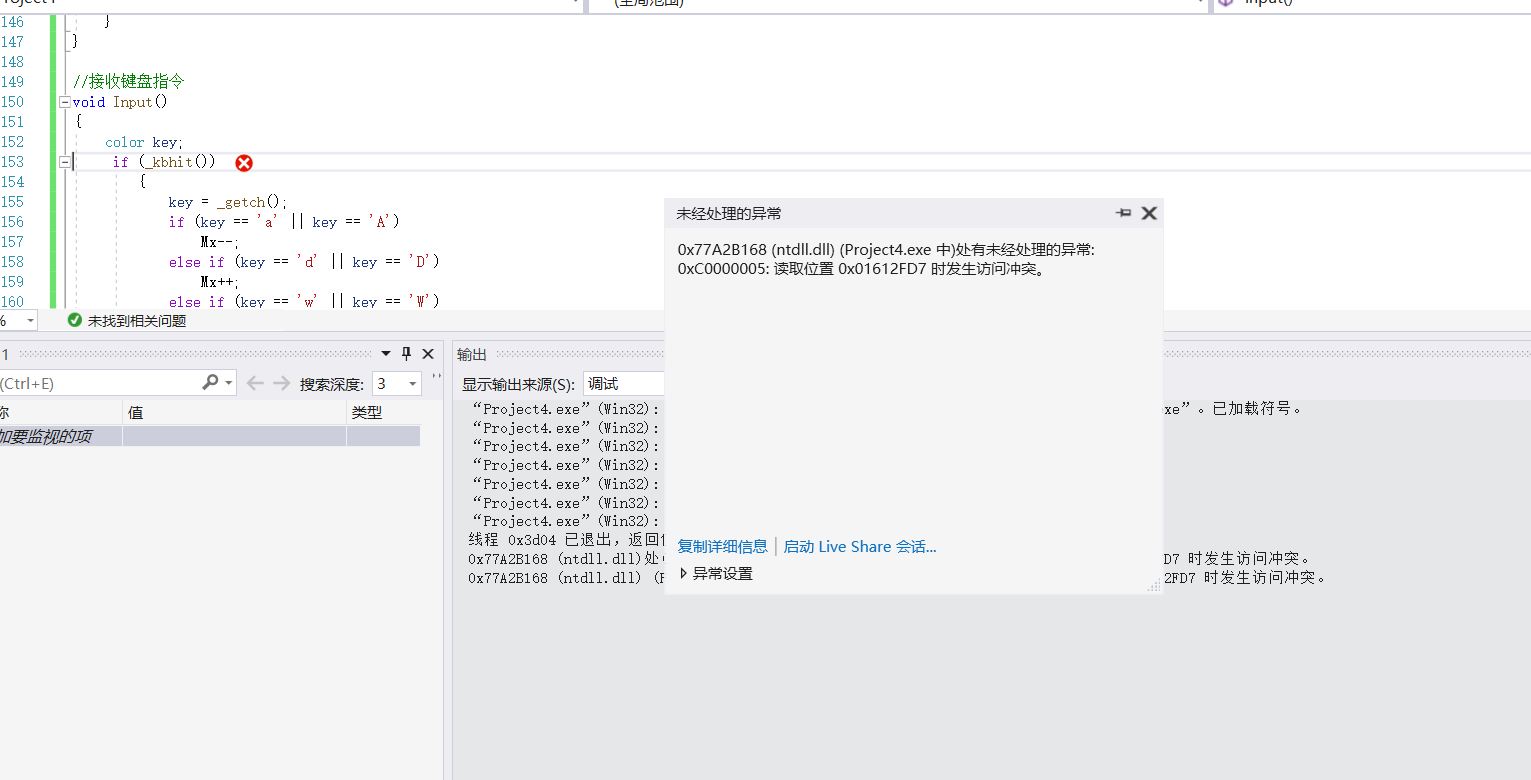Start a Live Share session link
Viewport: 1531px width, 780px height.
859,546
